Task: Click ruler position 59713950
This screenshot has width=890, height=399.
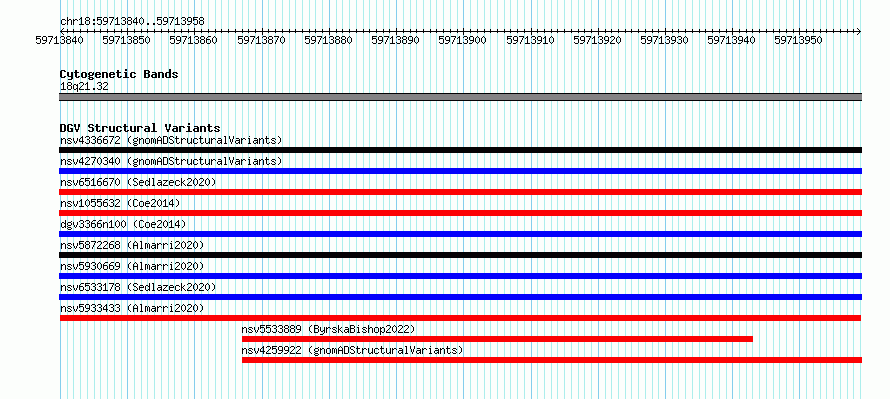Action: point(799,40)
